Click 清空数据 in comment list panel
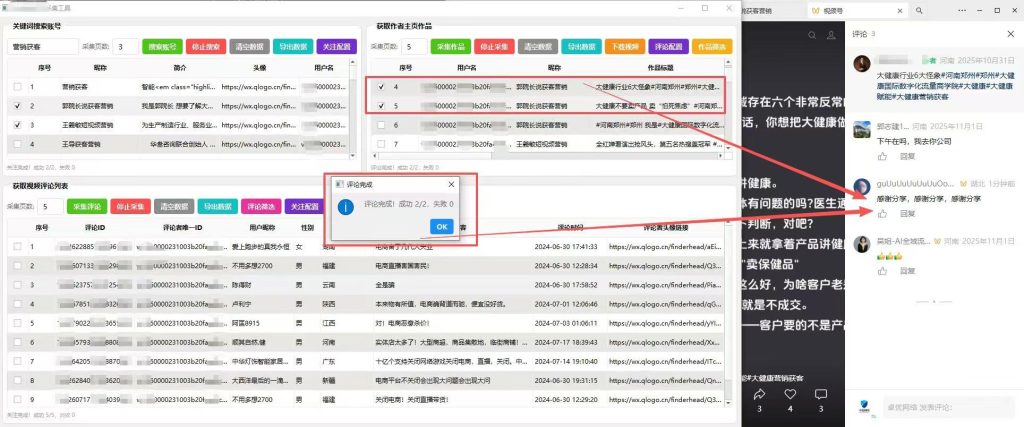 pos(174,207)
